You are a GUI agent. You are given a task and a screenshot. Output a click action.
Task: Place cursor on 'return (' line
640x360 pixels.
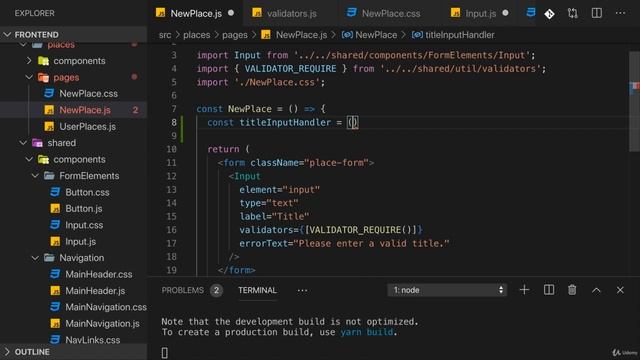pos(228,149)
